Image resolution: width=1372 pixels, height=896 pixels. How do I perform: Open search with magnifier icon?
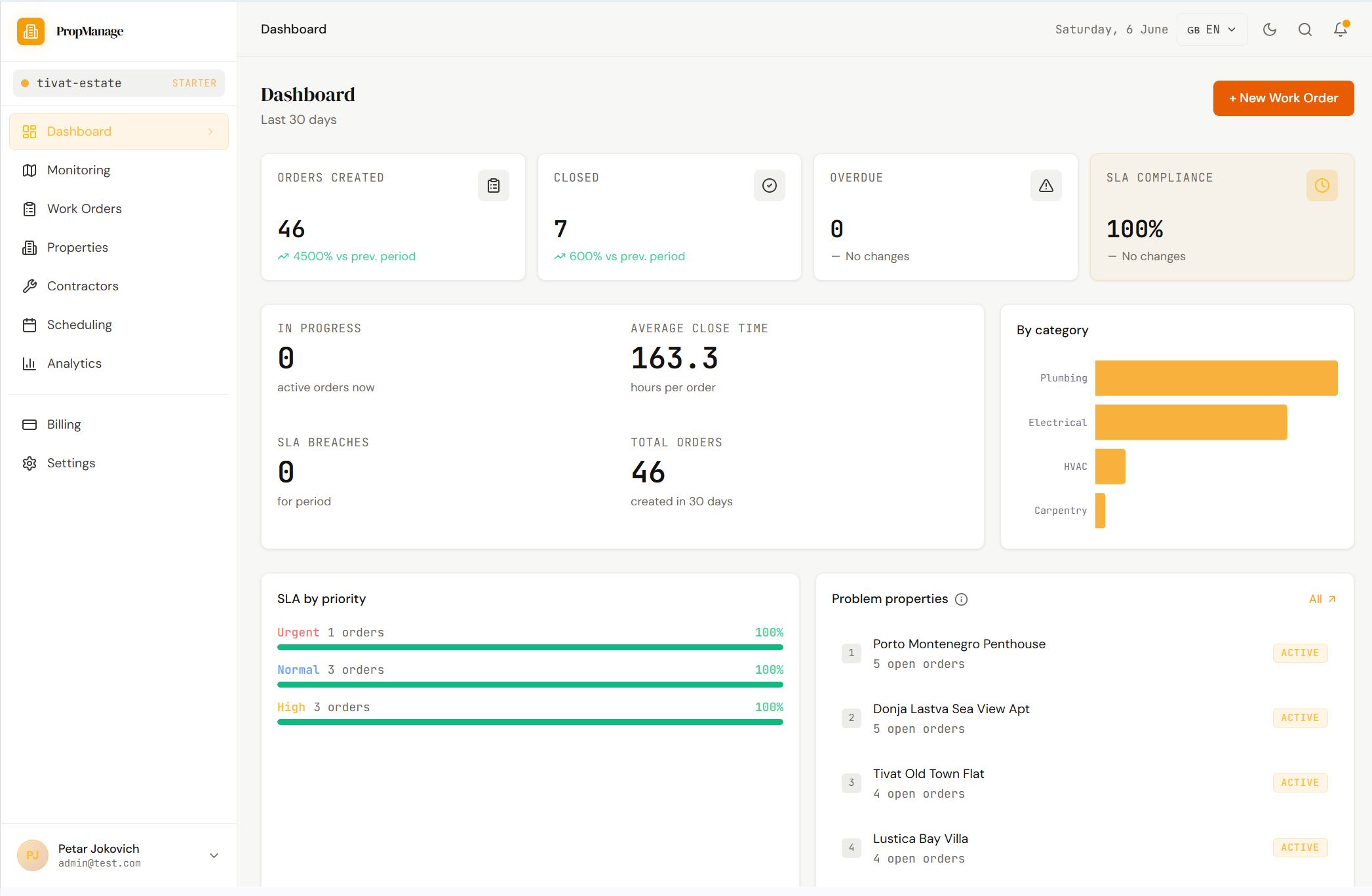tap(1305, 29)
